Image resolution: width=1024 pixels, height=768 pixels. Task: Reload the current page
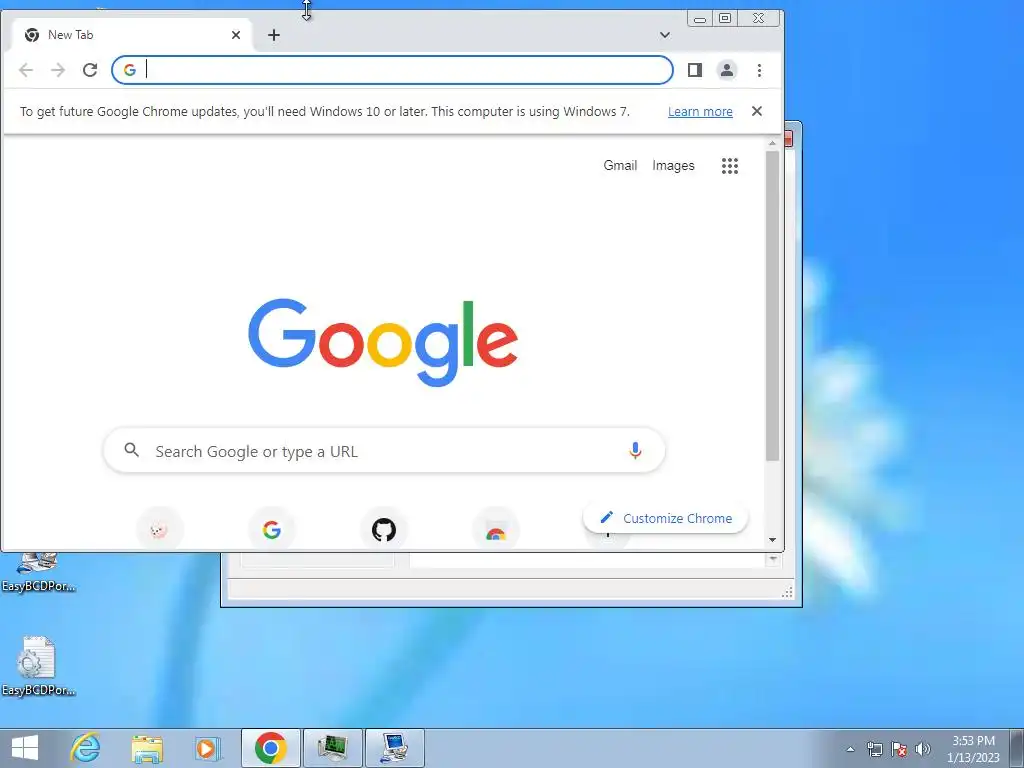pyautogui.click(x=90, y=70)
